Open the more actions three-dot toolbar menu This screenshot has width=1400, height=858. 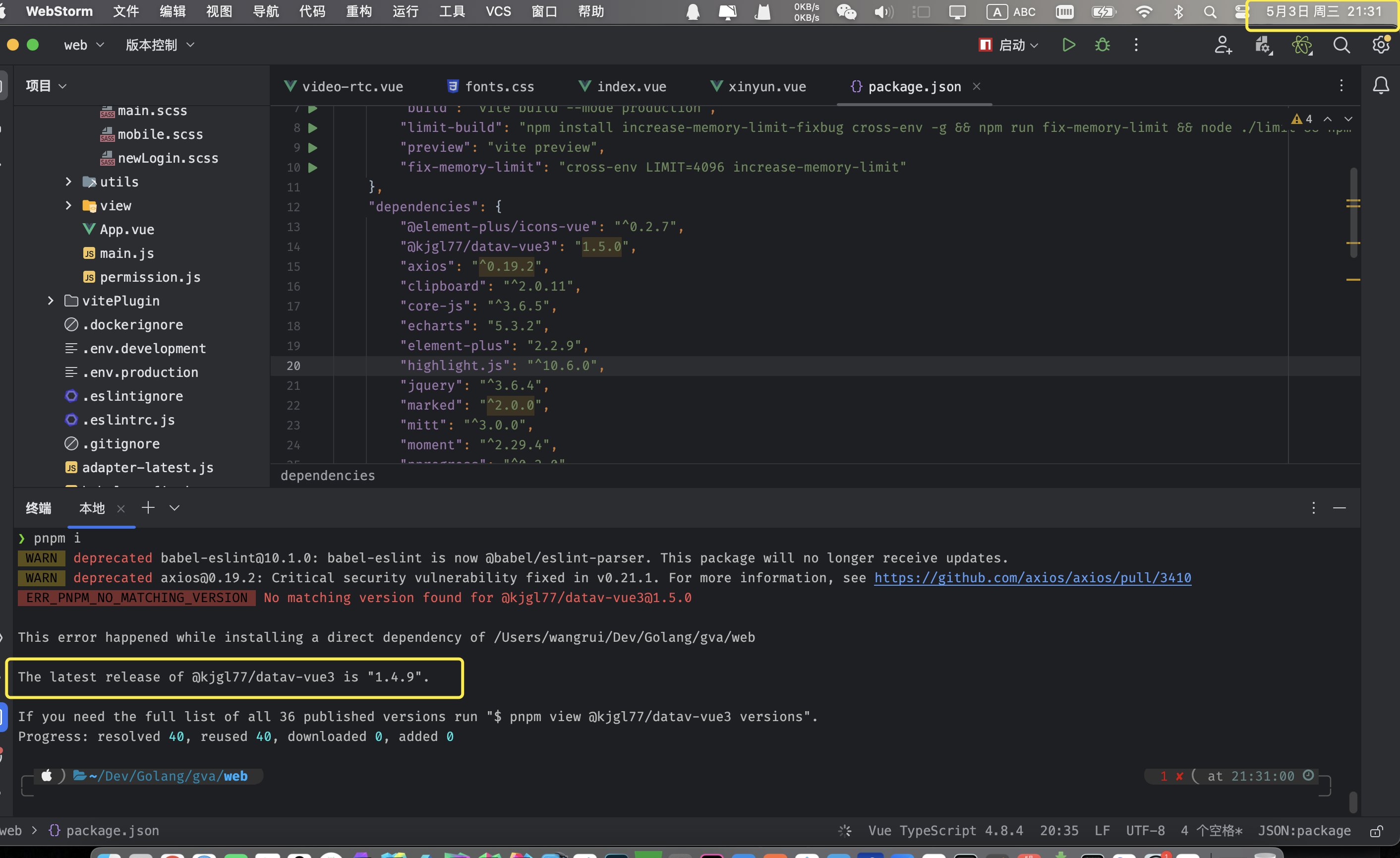[1136, 45]
